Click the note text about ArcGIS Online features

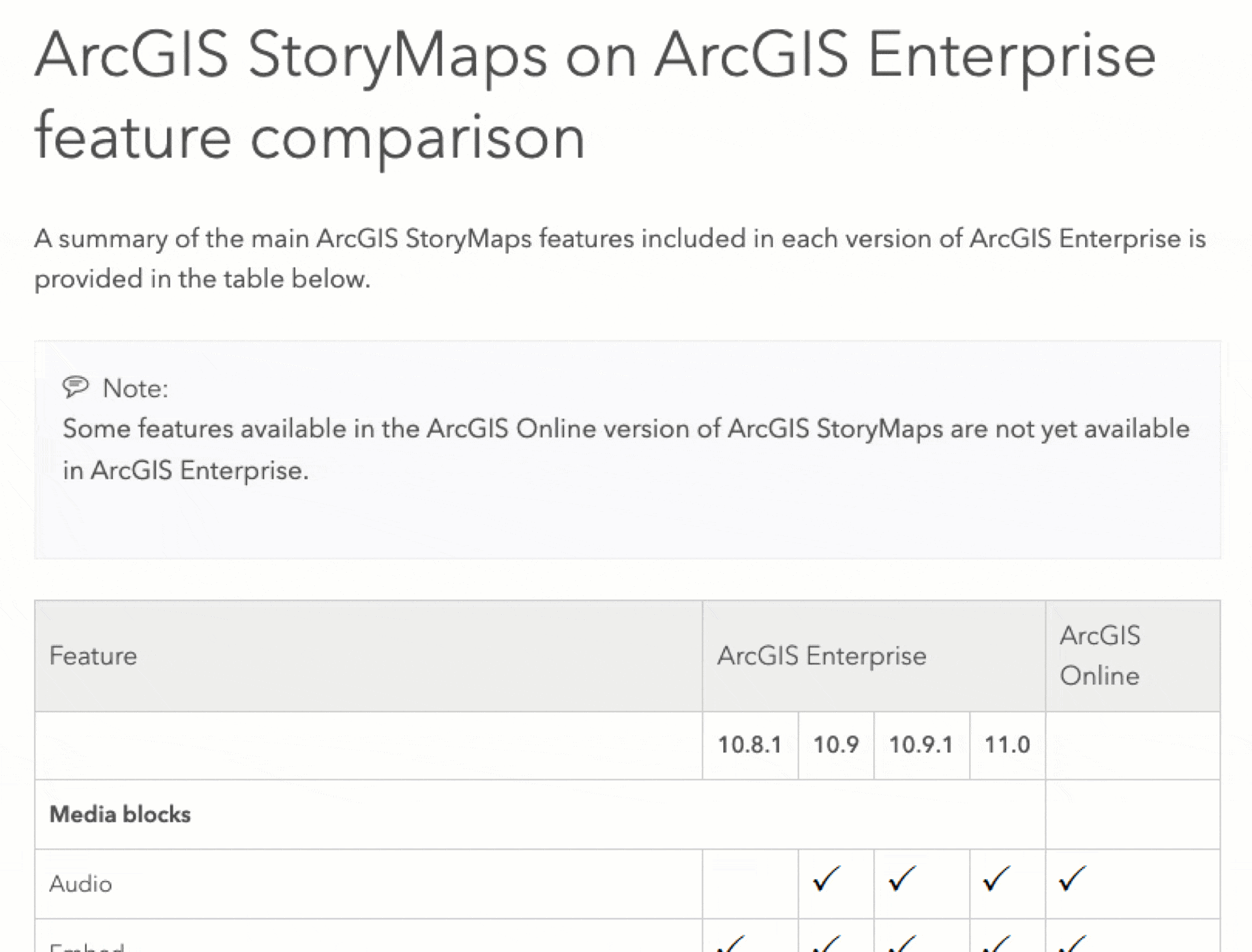(x=626, y=449)
